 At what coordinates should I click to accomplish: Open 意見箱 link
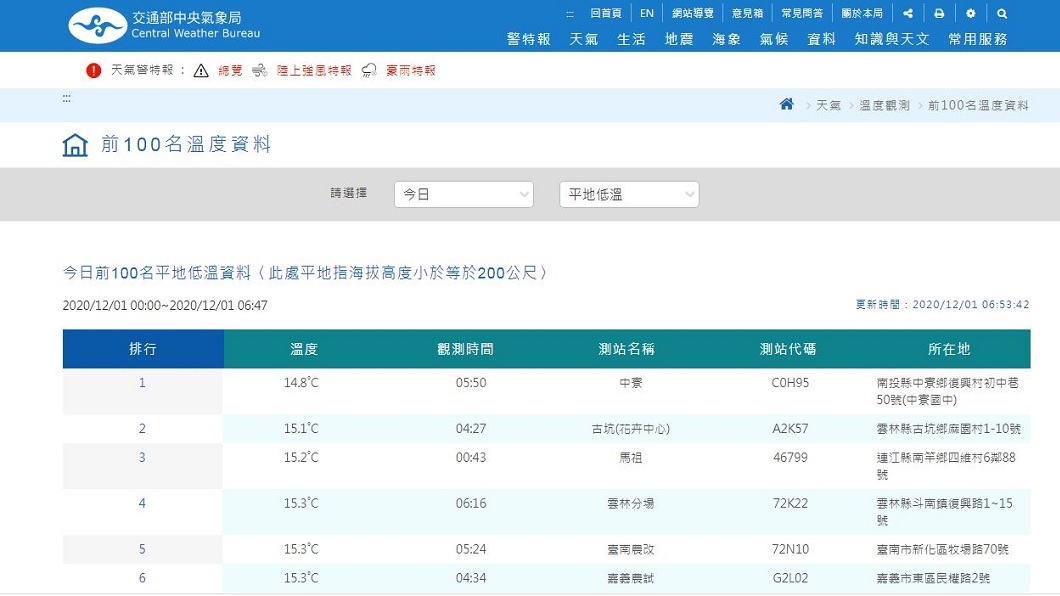pyautogui.click(x=748, y=14)
